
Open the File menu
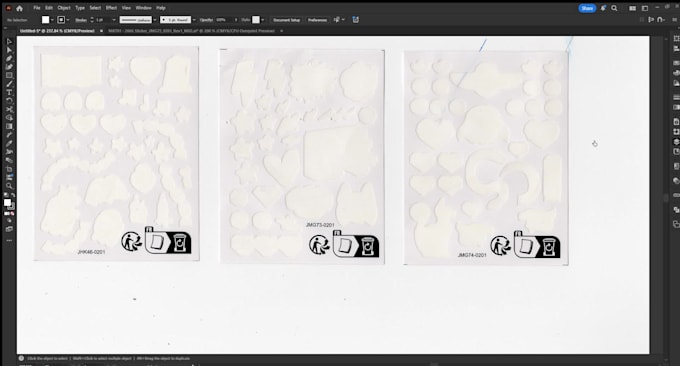[37, 8]
